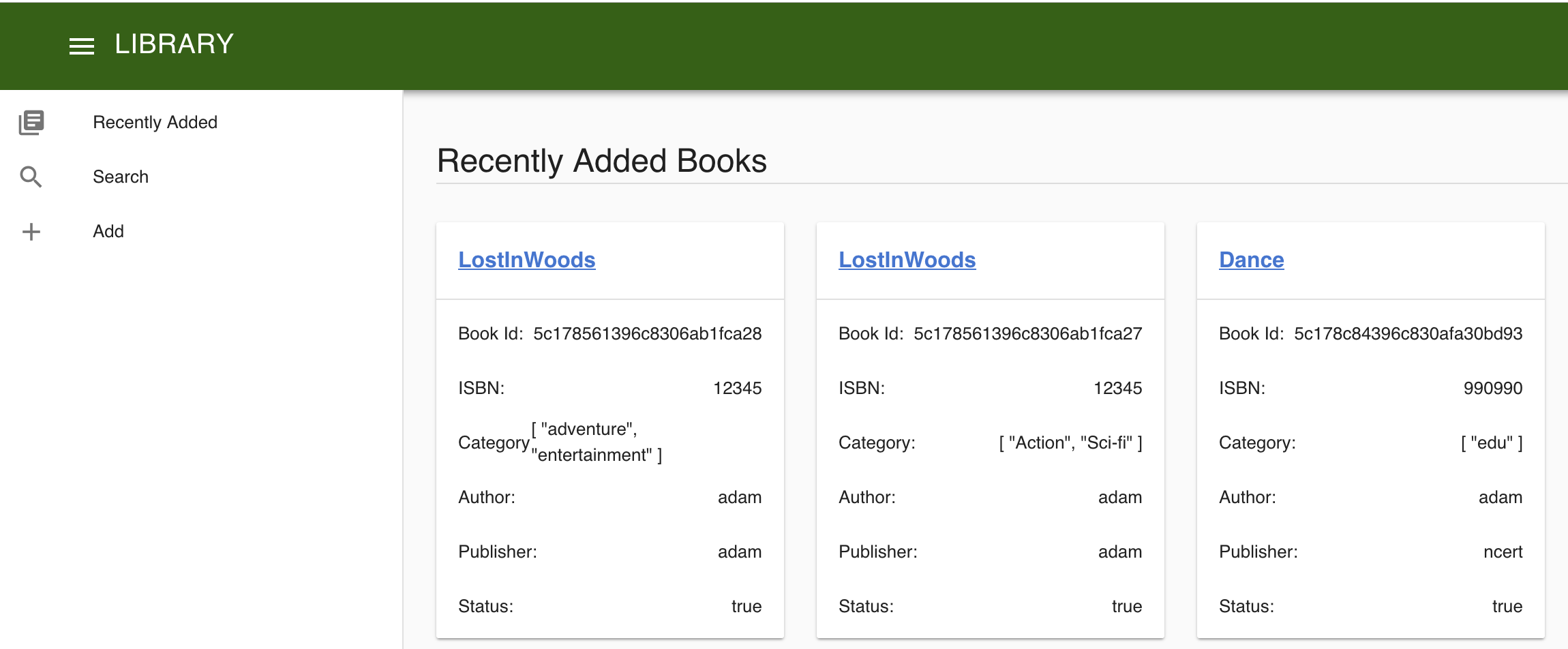Click the Dance Book Id ending bd93
1568x649 pixels.
click(x=1408, y=334)
